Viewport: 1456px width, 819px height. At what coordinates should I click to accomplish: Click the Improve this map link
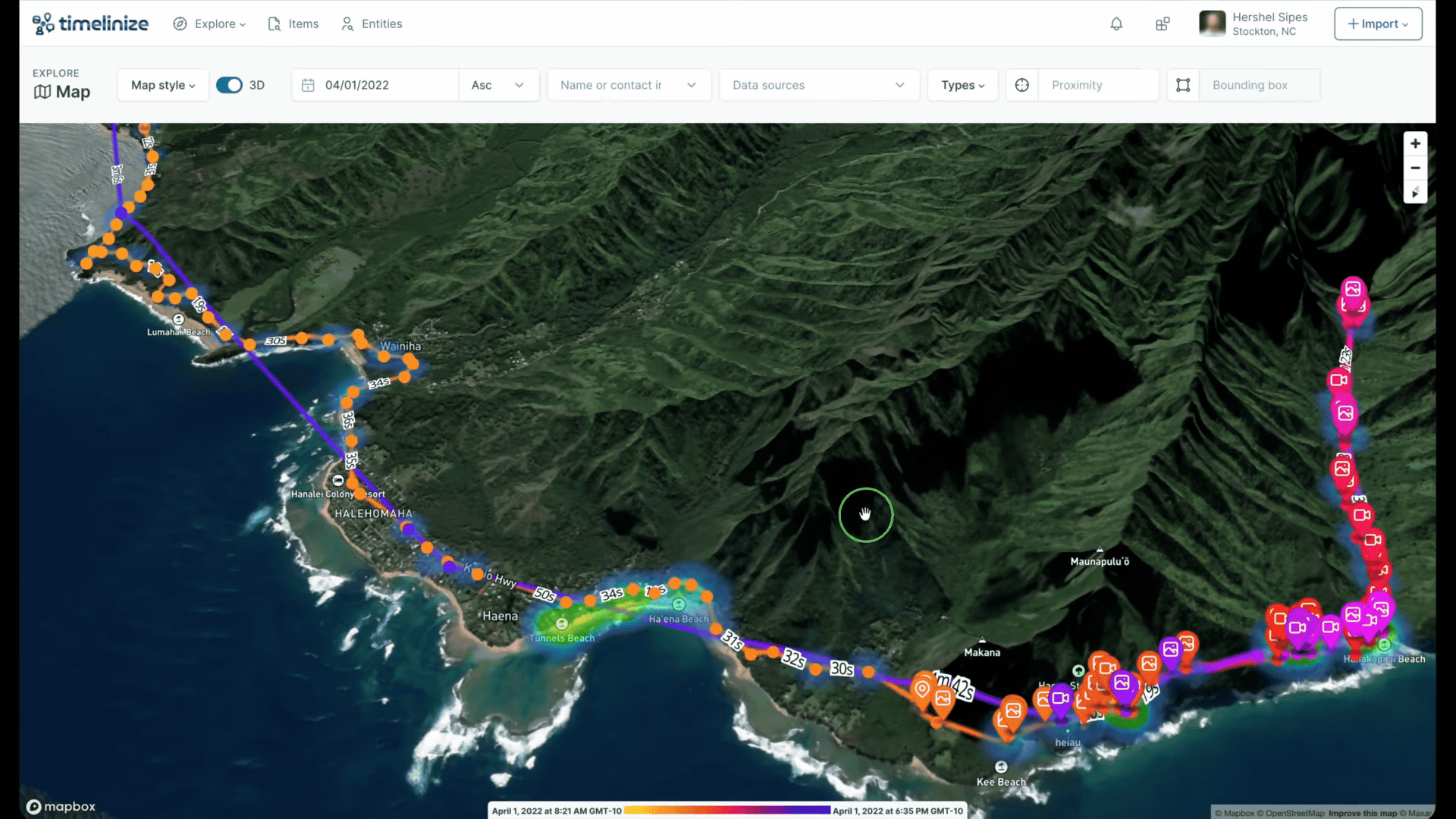pos(1362,813)
